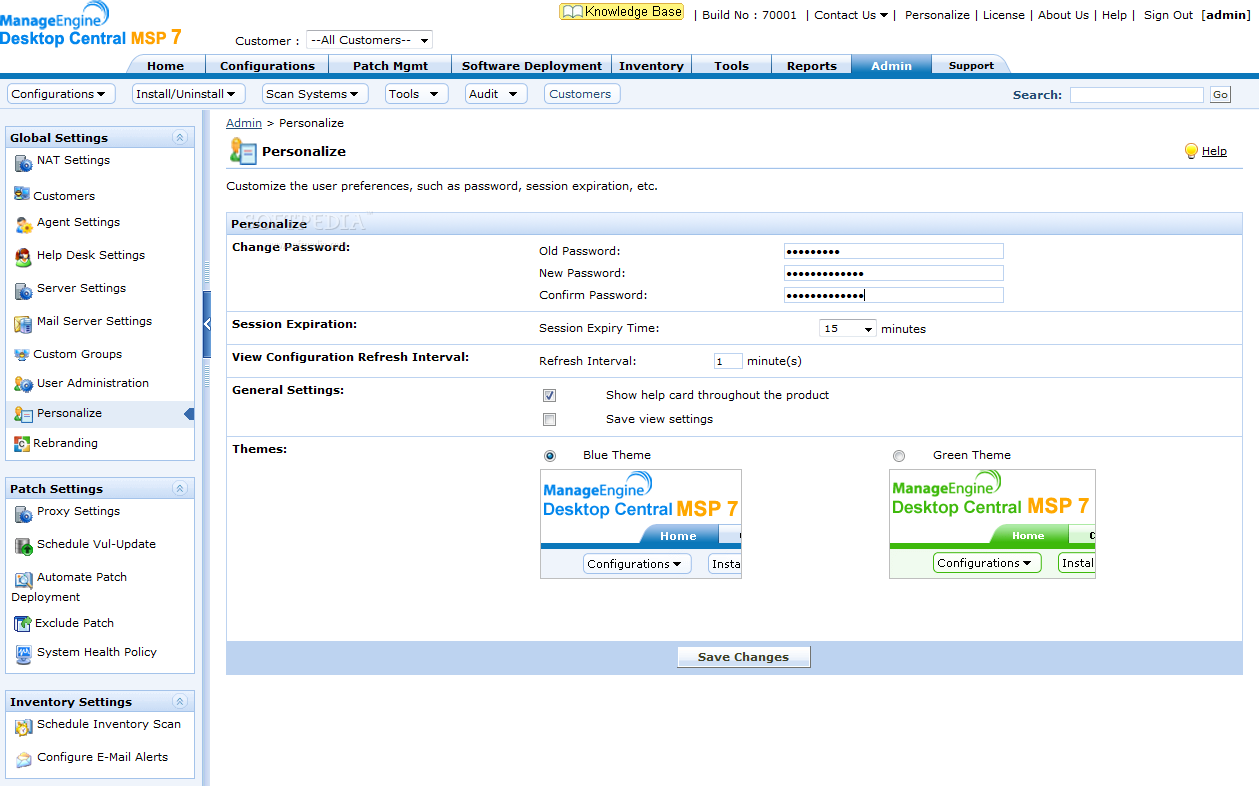This screenshot has height=786, width=1259.
Task: Click the Configure E-Mail Alerts icon
Action: (x=24, y=760)
